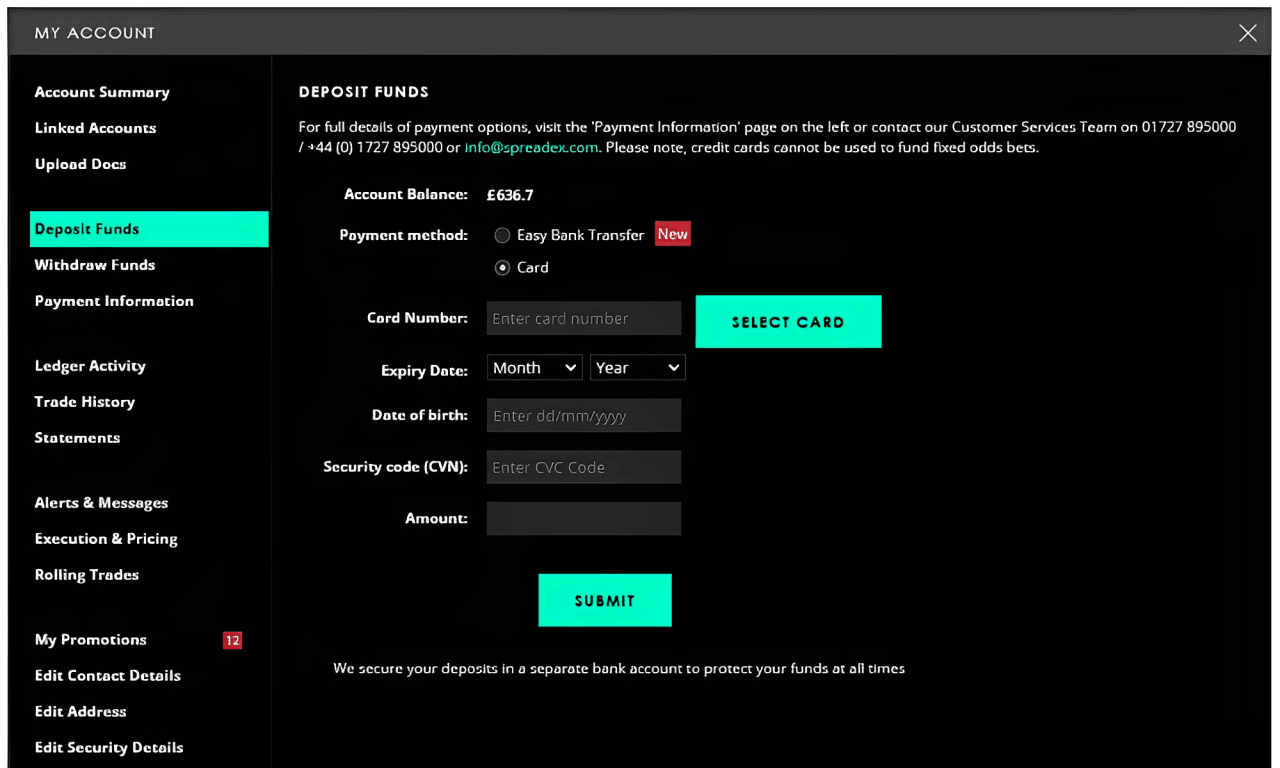Click the Date of birth field
The width and height of the screenshot is (1280, 768).
(x=583, y=416)
